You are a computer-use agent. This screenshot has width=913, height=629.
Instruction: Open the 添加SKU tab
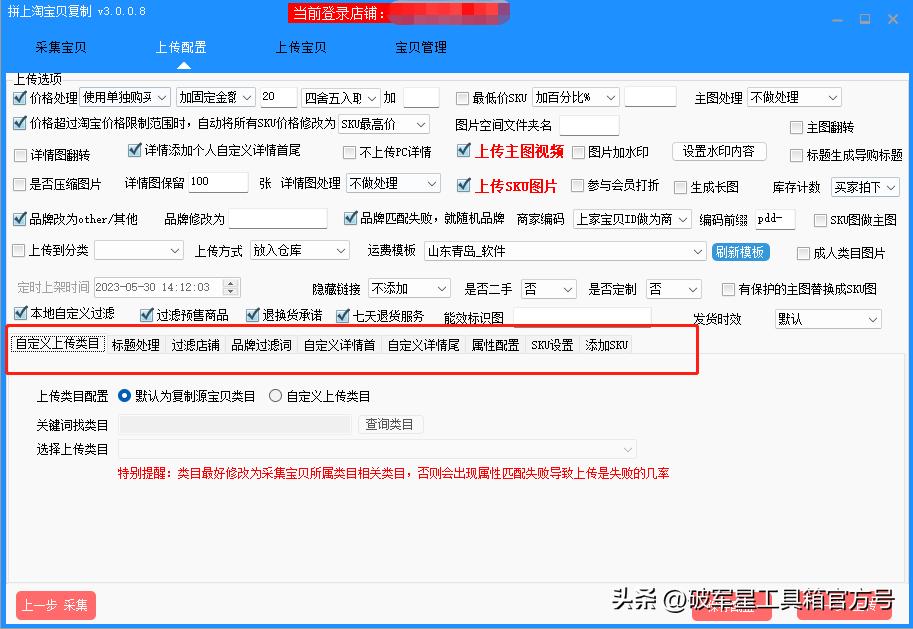click(605, 343)
